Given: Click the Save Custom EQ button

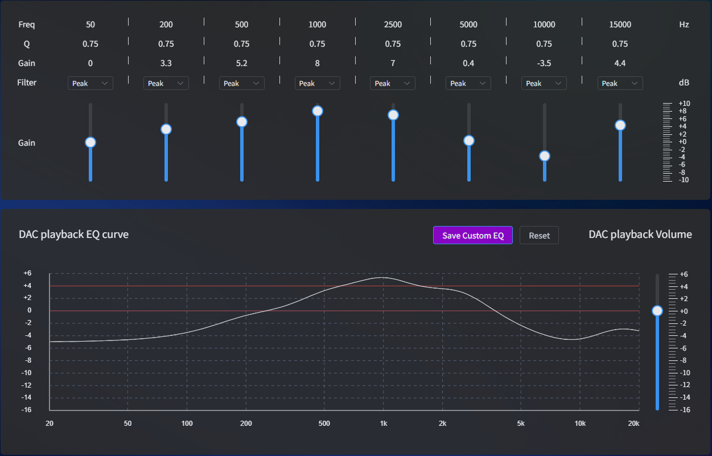Looking at the screenshot, I should 473,235.
